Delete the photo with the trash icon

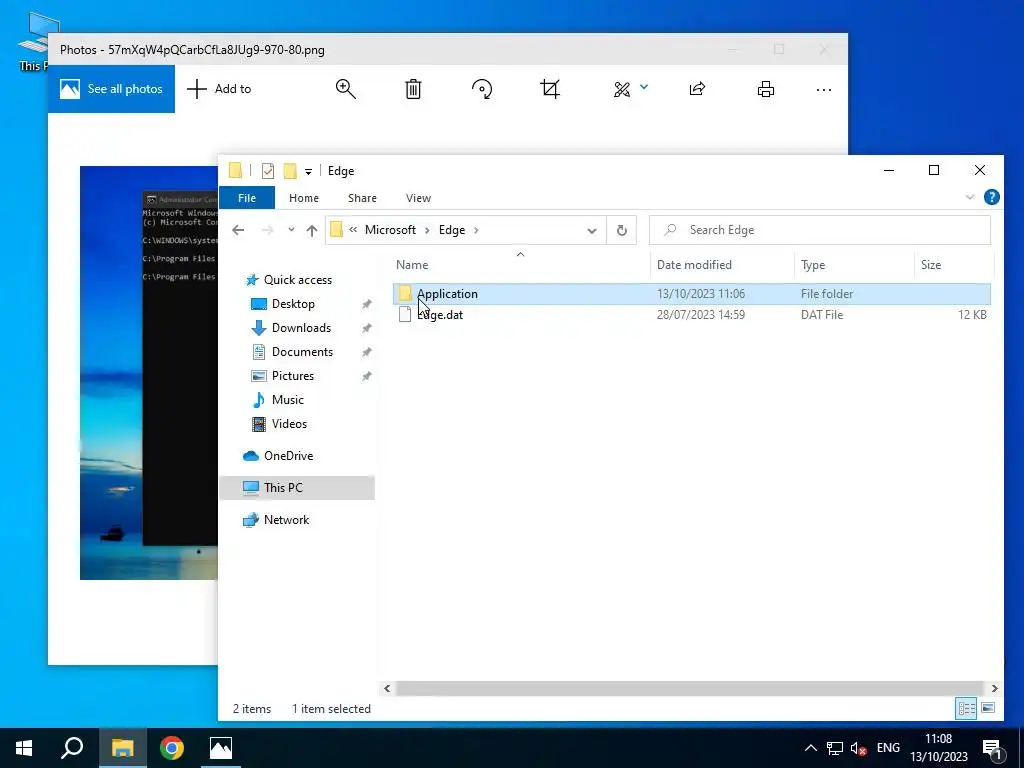click(x=413, y=89)
